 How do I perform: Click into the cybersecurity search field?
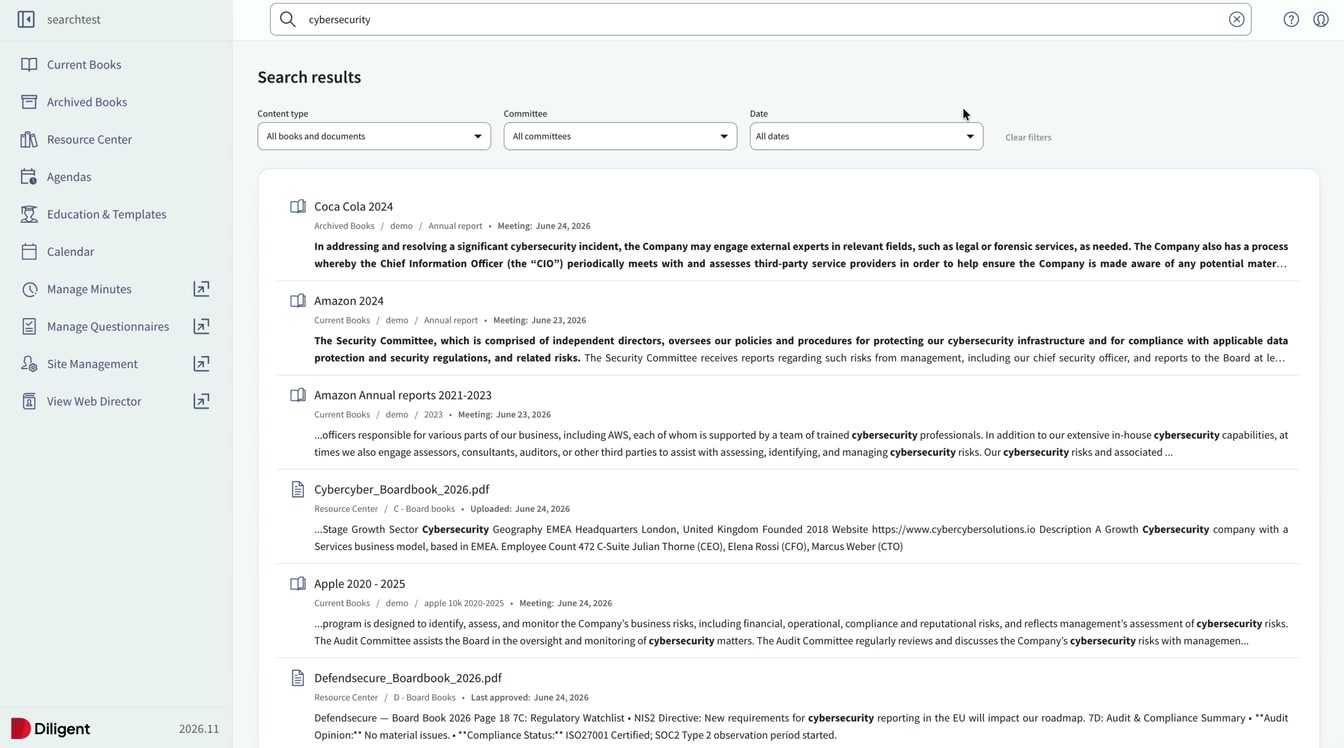pyautogui.click(x=760, y=19)
